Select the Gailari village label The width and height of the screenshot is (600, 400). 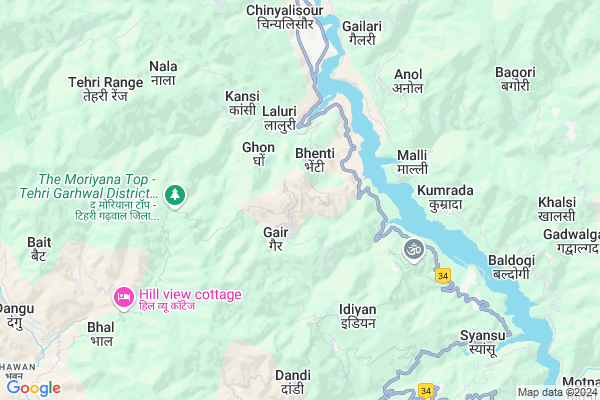(x=362, y=33)
